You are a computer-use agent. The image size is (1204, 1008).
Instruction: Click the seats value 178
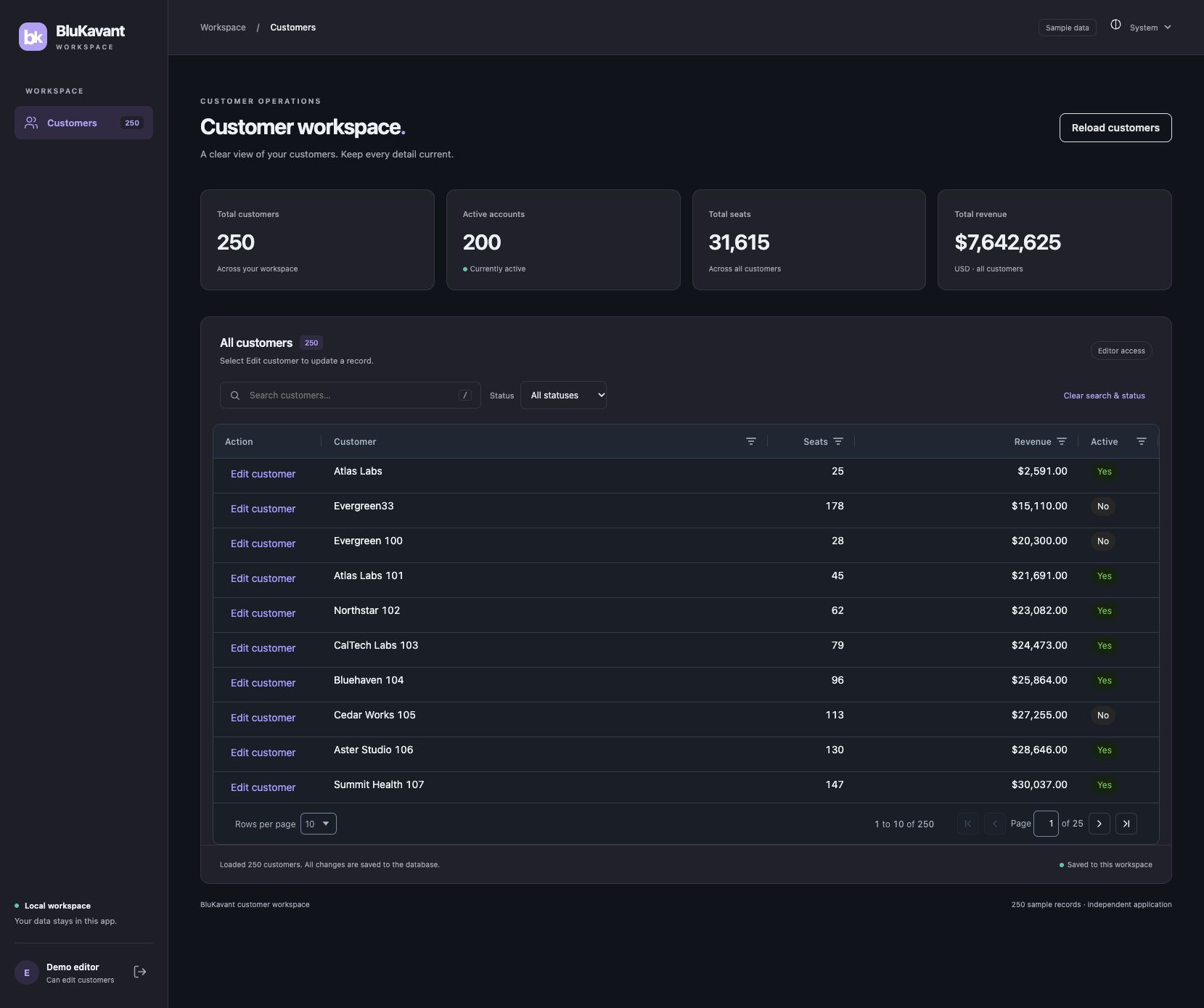(835, 506)
